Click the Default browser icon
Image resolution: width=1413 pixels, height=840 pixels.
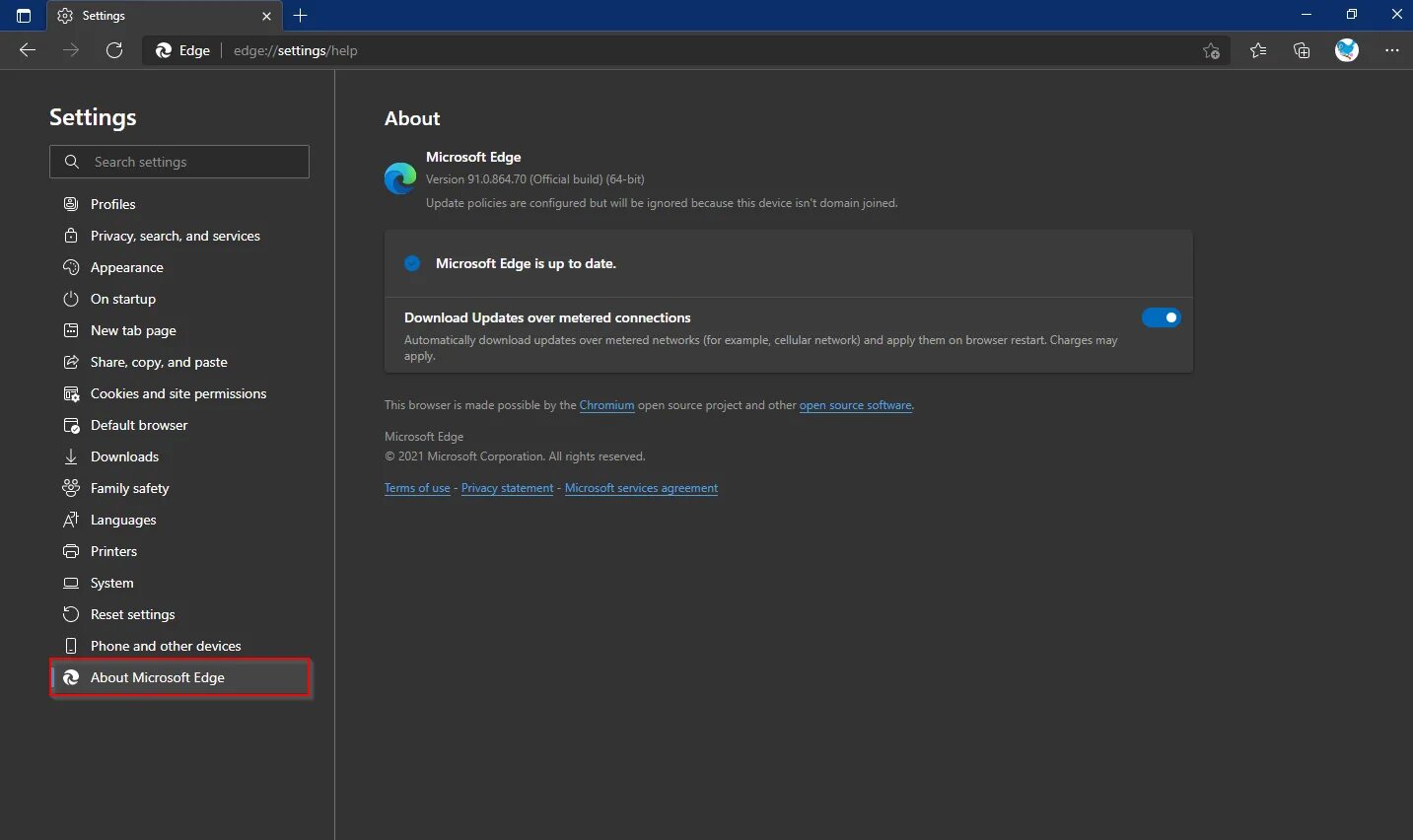pos(71,425)
